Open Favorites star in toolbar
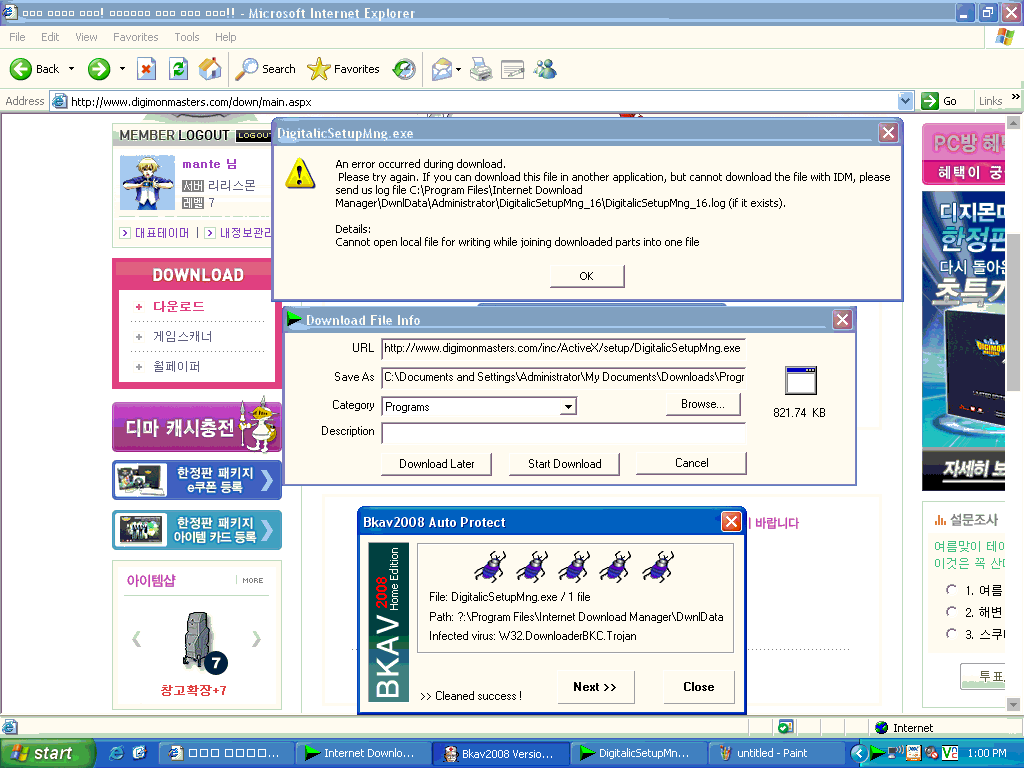Image resolution: width=1024 pixels, height=768 pixels. pos(319,69)
